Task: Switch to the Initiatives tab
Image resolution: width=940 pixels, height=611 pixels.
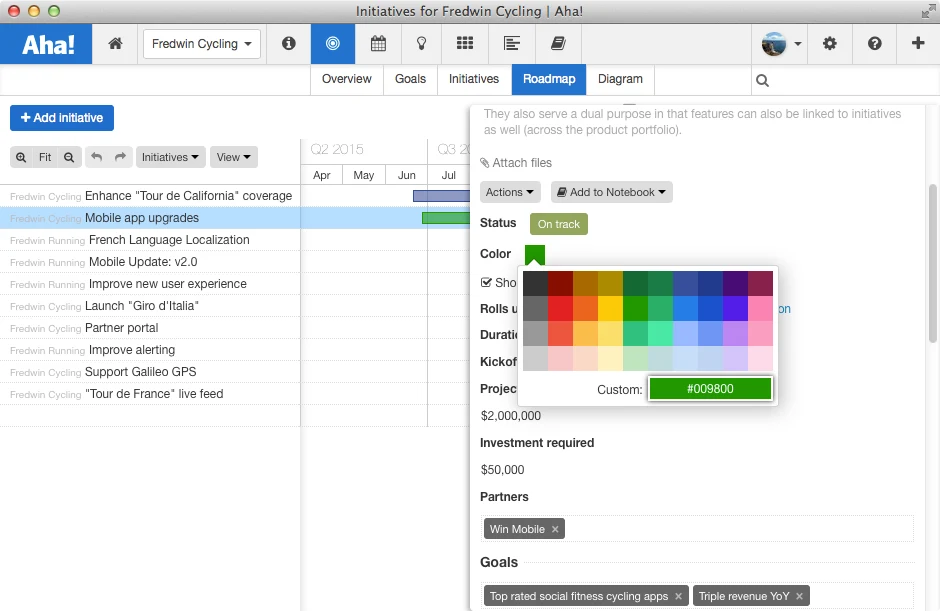Action: (474, 79)
